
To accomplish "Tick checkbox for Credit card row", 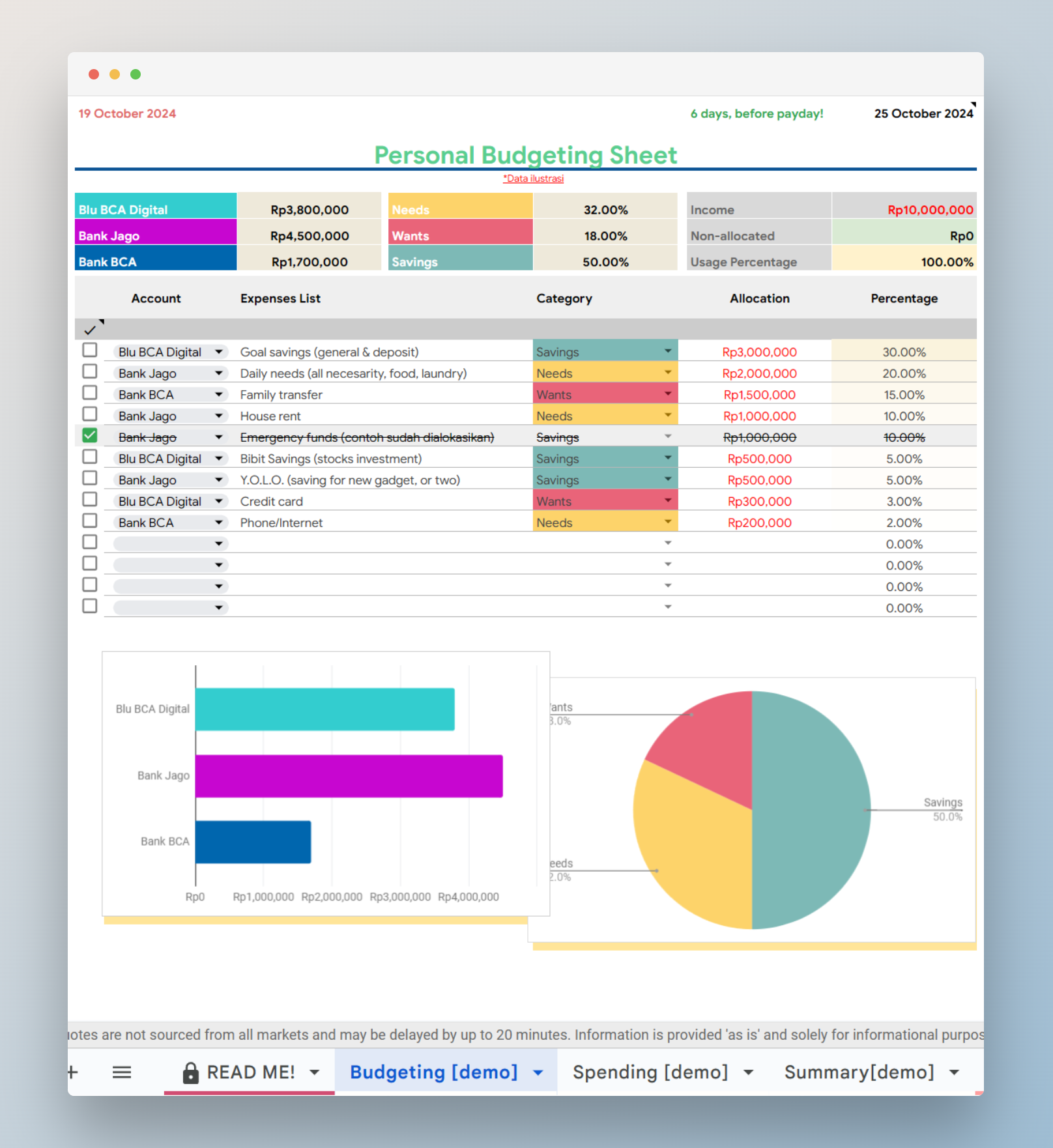I will (x=90, y=500).
